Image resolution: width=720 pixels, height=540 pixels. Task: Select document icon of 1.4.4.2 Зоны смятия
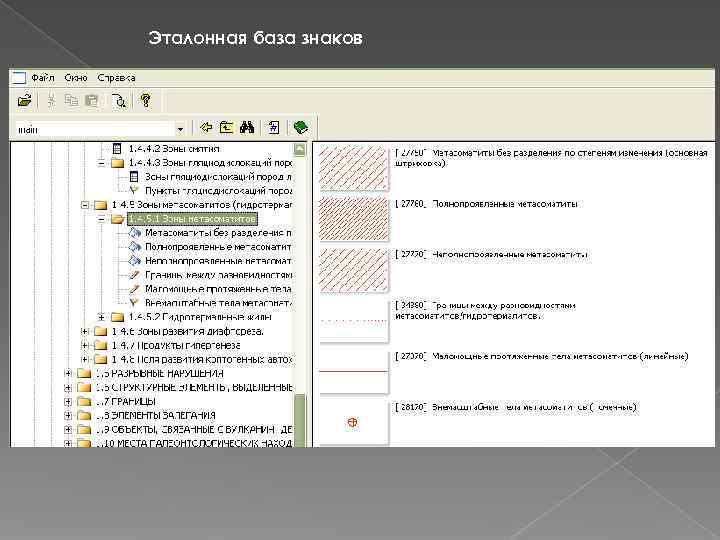117,148
